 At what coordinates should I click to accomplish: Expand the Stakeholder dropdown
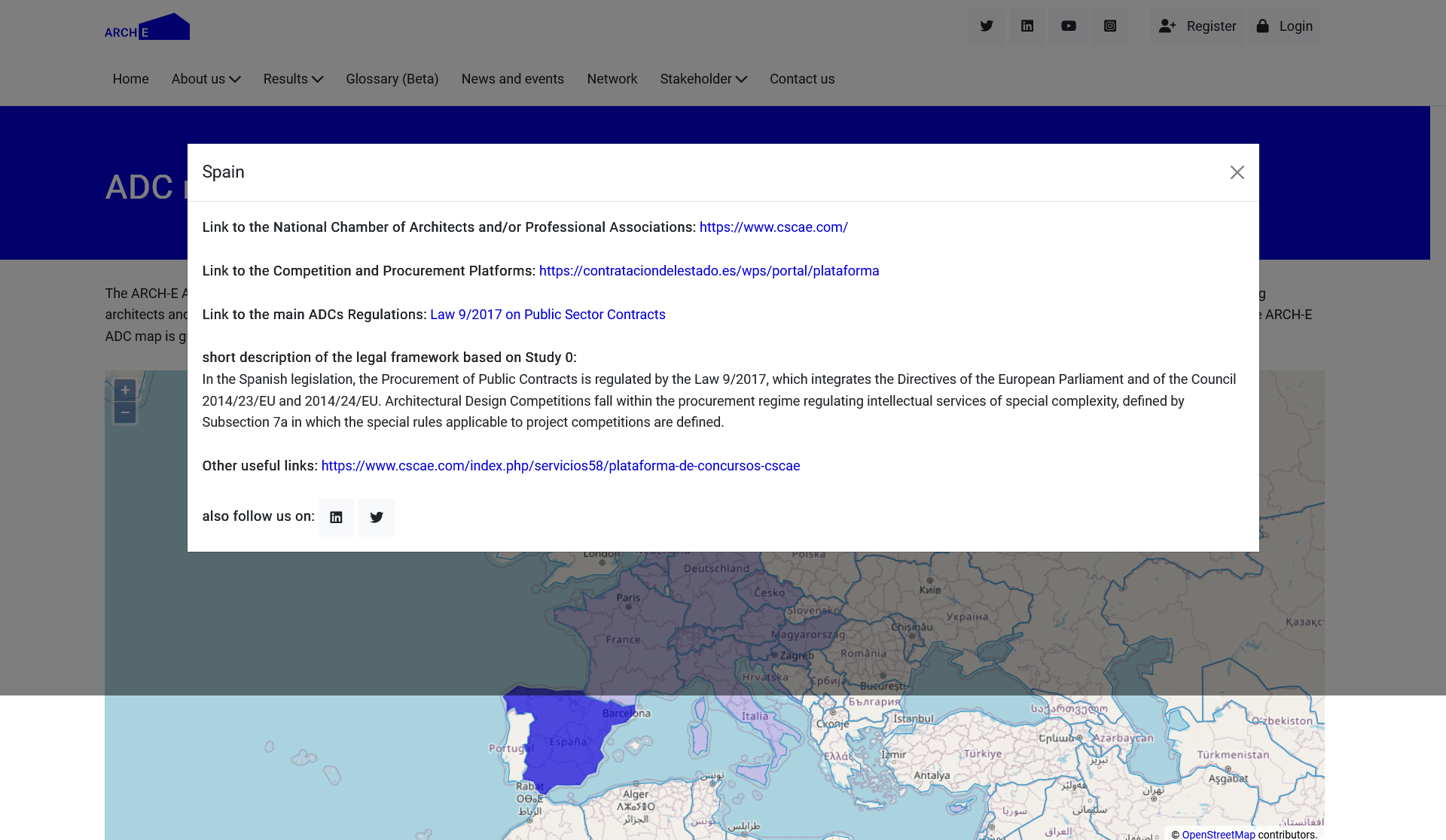(x=703, y=79)
